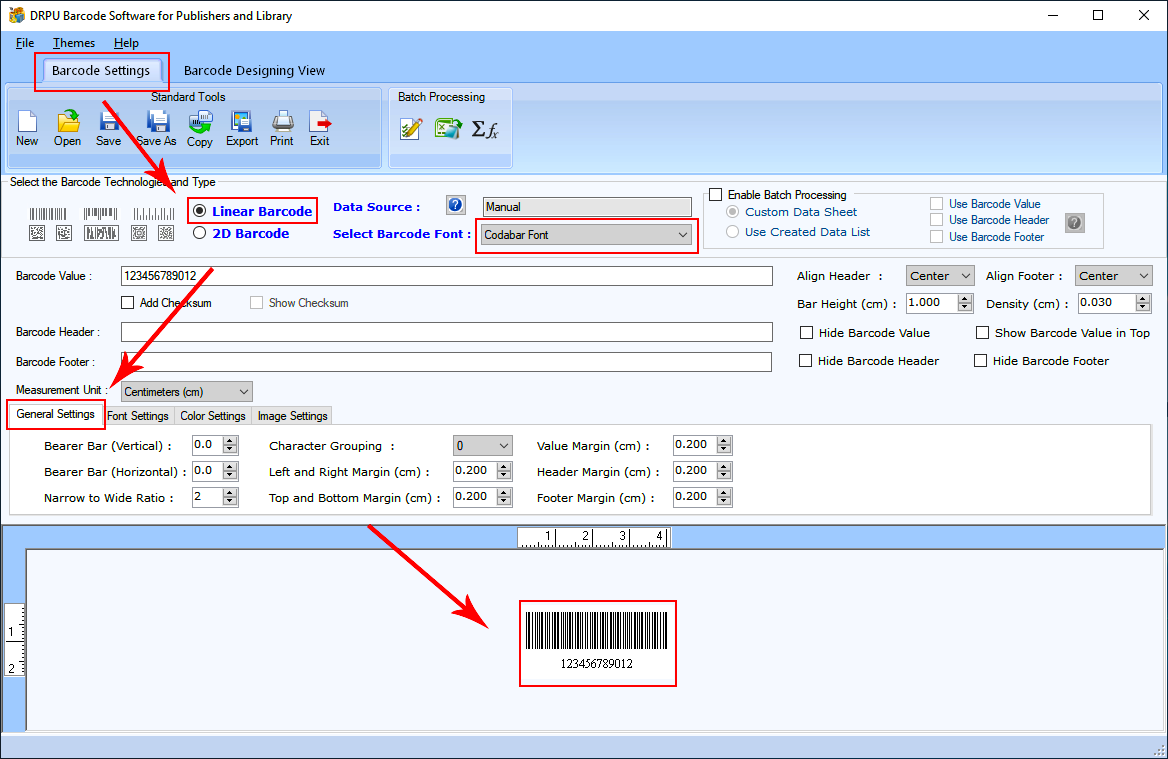The width and height of the screenshot is (1168, 759).
Task: Tick the Hide Barcode Header checkbox
Action: click(805, 361)
